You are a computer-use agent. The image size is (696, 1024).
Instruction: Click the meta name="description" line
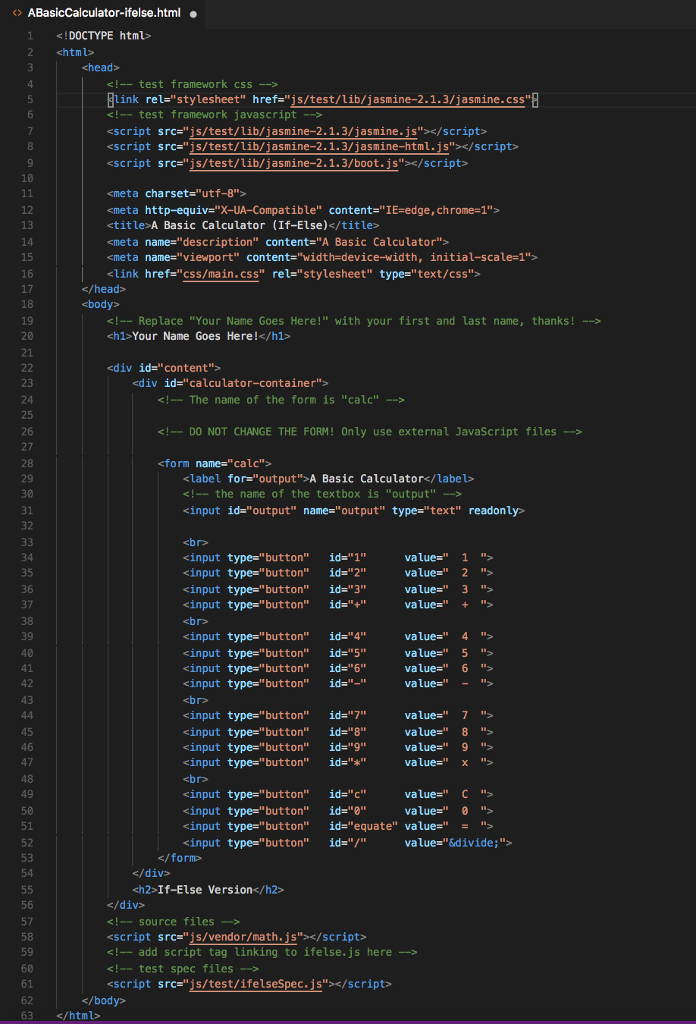coord(278,242)
